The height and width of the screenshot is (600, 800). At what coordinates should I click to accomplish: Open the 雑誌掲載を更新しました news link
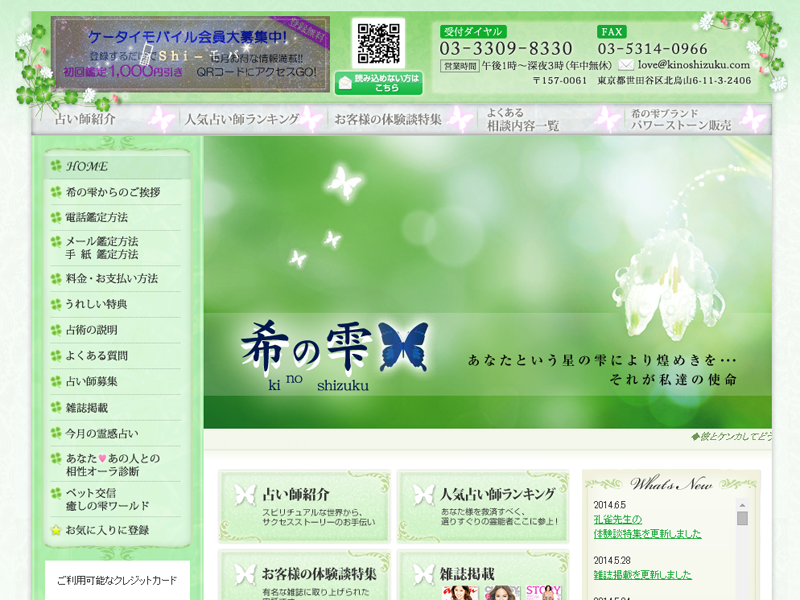642,575
